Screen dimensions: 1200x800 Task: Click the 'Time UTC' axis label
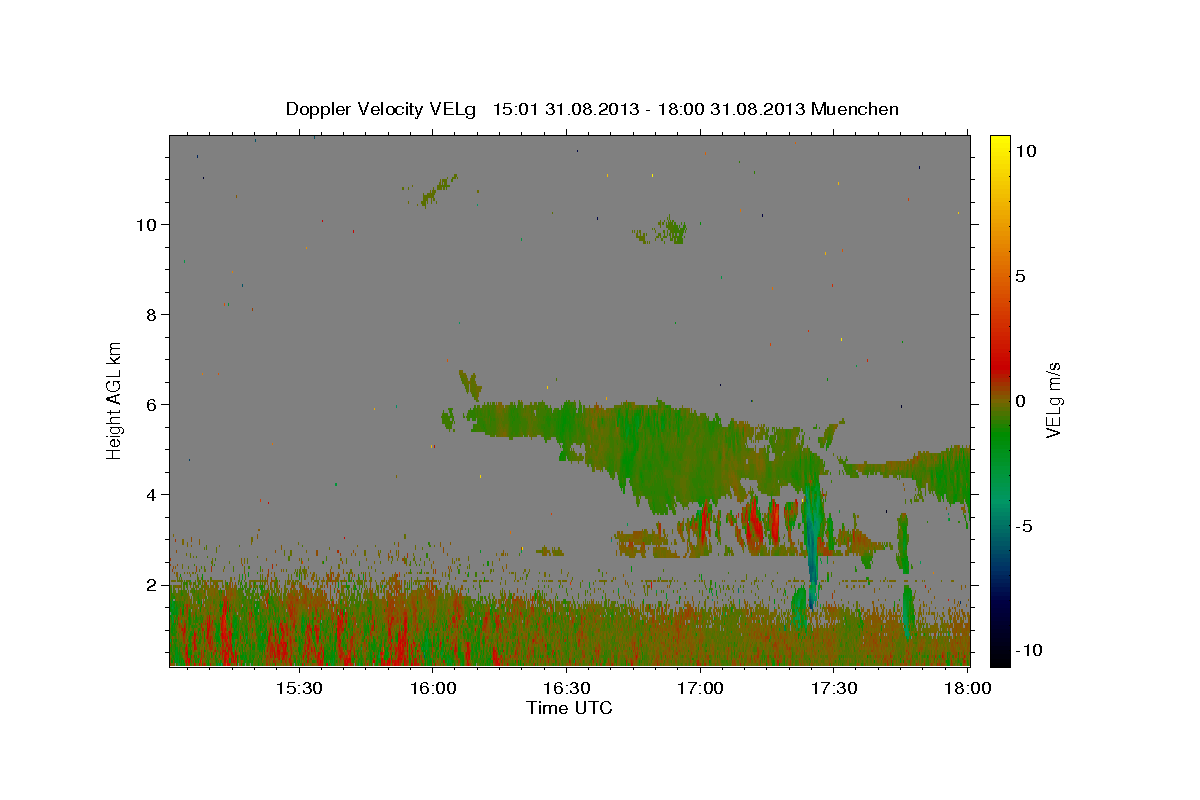pos(569,708)
